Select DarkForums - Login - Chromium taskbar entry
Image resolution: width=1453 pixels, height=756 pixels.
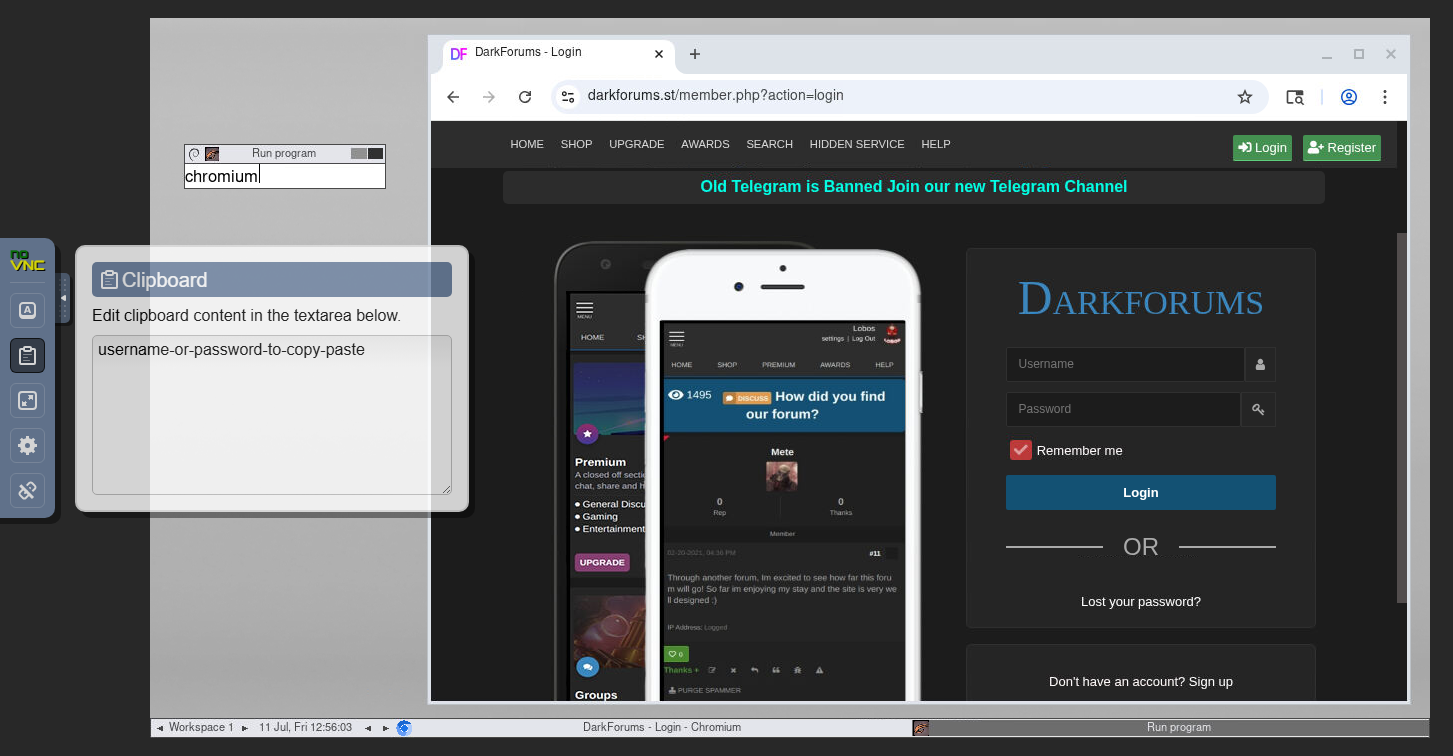pyautogui.click(x=662, y=728)
